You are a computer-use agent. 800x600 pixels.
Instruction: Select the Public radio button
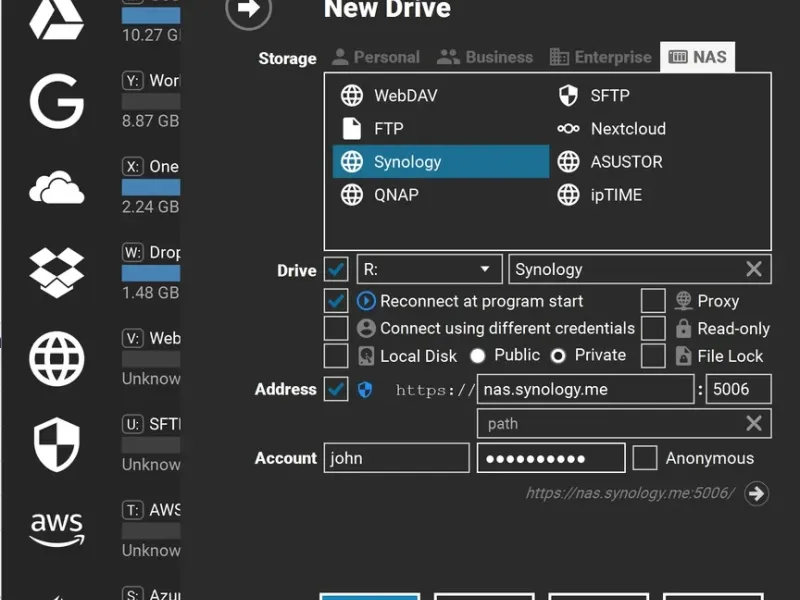(478, 356)
